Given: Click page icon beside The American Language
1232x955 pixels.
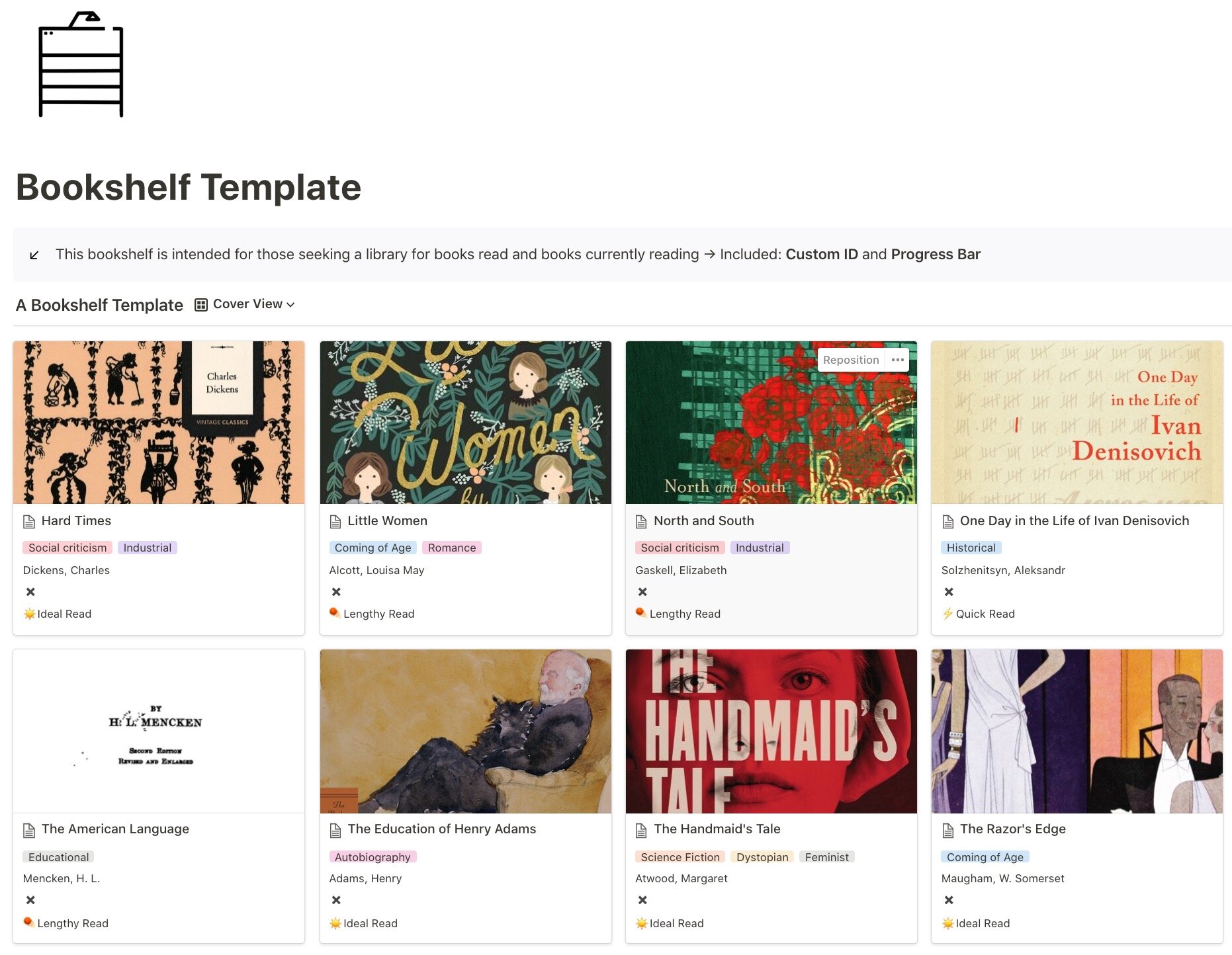Looking at the screenshot, I should [x=29, y=830].
